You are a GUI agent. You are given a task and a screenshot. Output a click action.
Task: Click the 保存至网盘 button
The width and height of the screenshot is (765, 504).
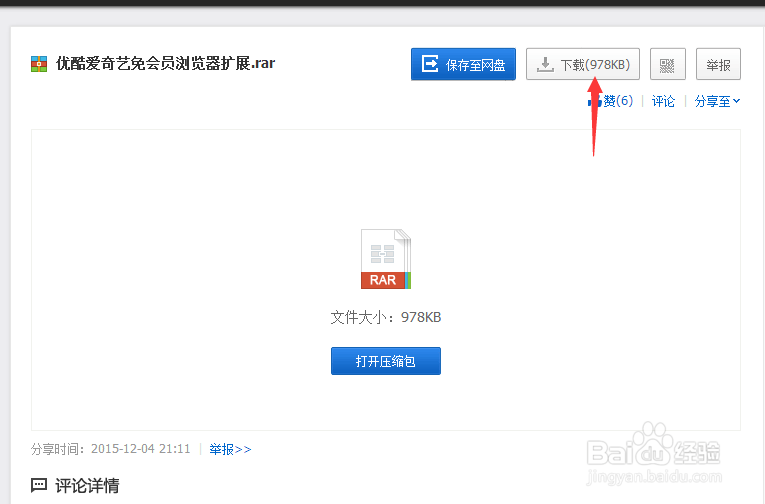tap(463, 64)
